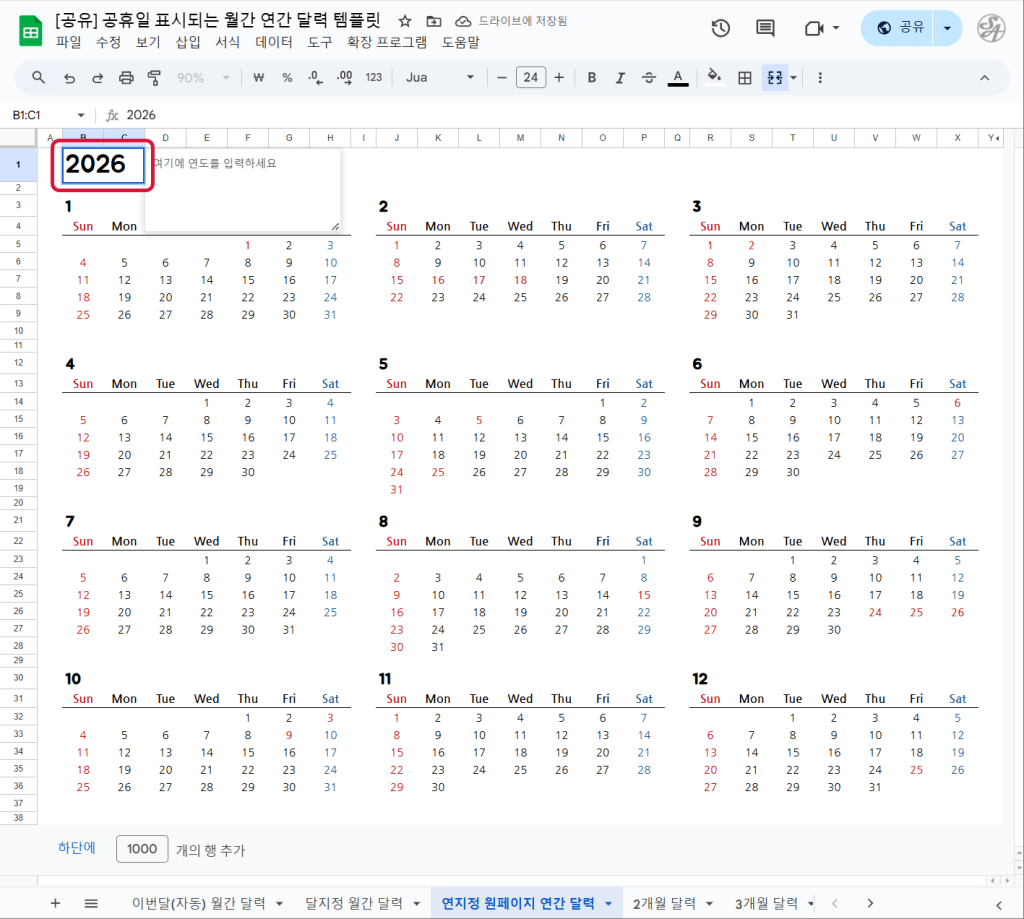Open the text color picker
The width and height of the screenshot is (1024, 919).
click(678, 78)
